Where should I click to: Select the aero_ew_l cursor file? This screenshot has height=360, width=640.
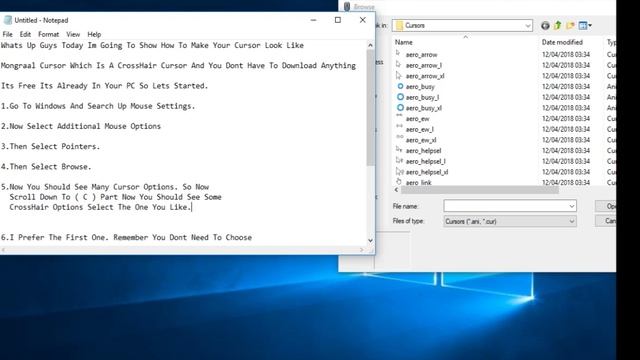[x=419, y=129]
